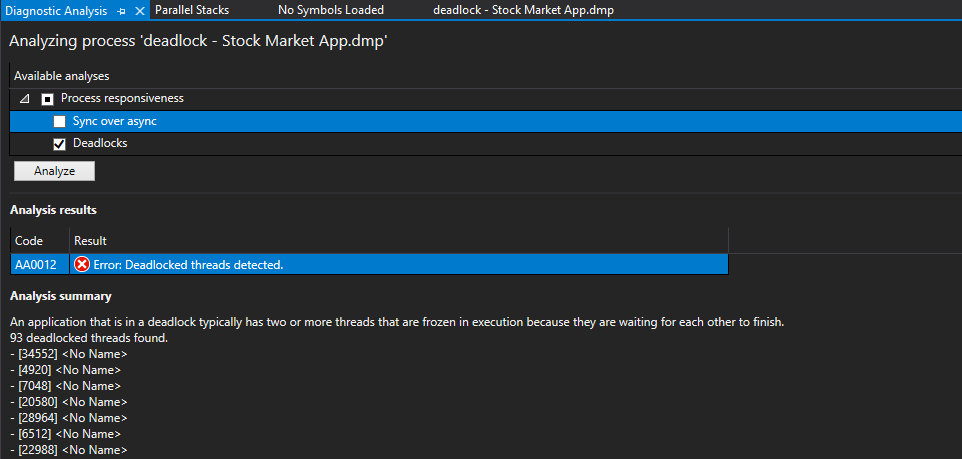This screenshot has height=459, width=962.
Task: Select thread entry [6512] <No Name>
Action: pyautogui.click(x=66, y=434)
